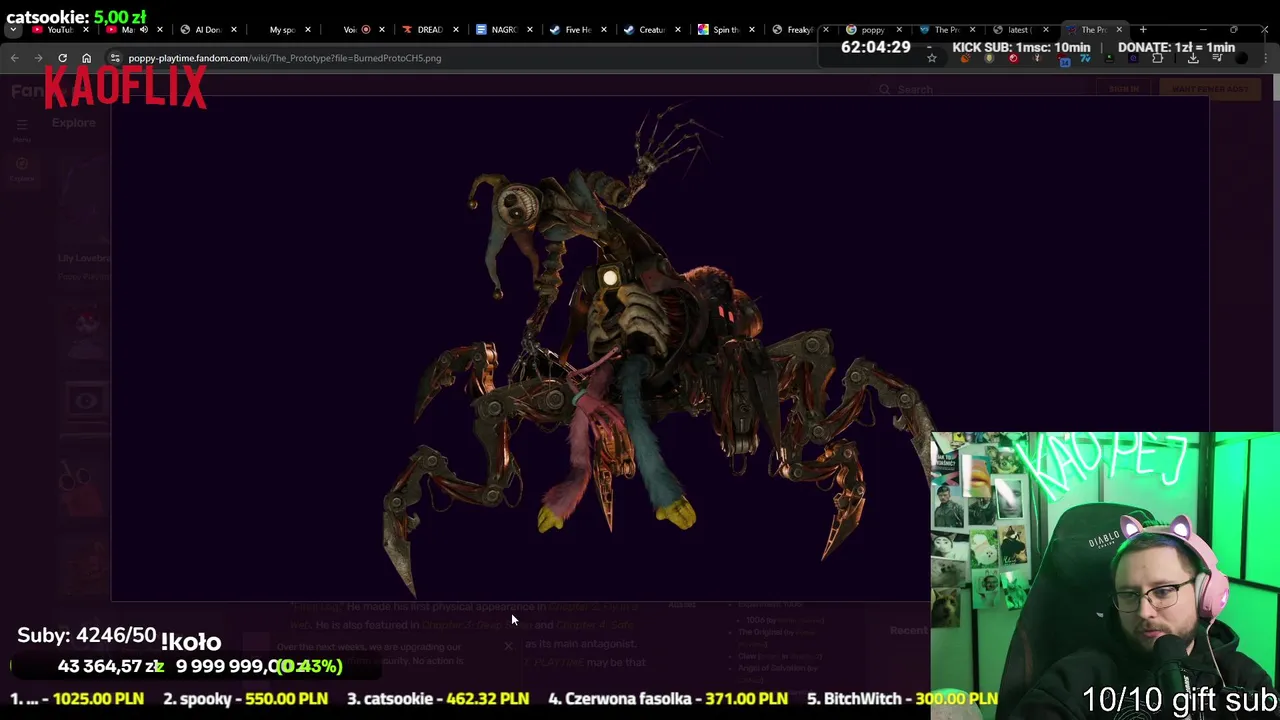Open the YouTube browser tab

[58, 30]
